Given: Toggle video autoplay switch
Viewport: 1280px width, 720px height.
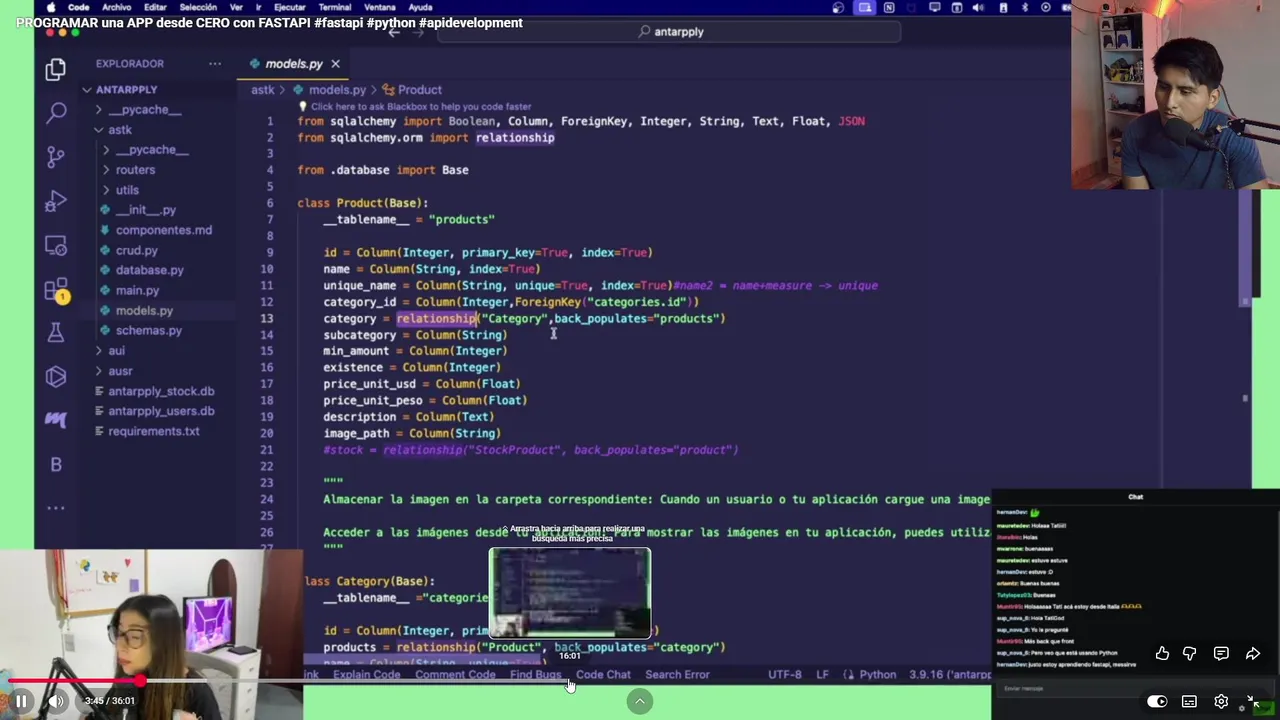Looking at the screenshot, I should [1157, 701].
